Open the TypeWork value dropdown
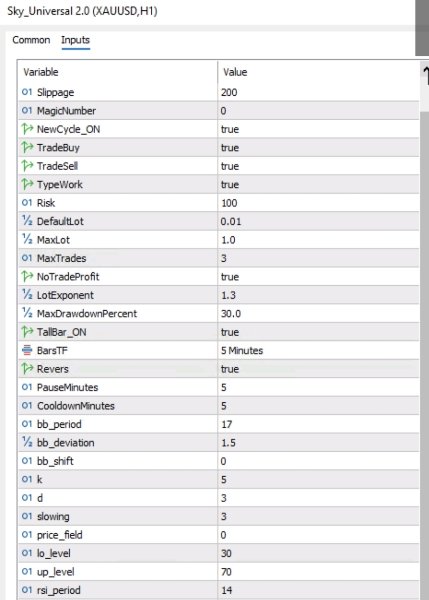429x600 pixels. 318,184
